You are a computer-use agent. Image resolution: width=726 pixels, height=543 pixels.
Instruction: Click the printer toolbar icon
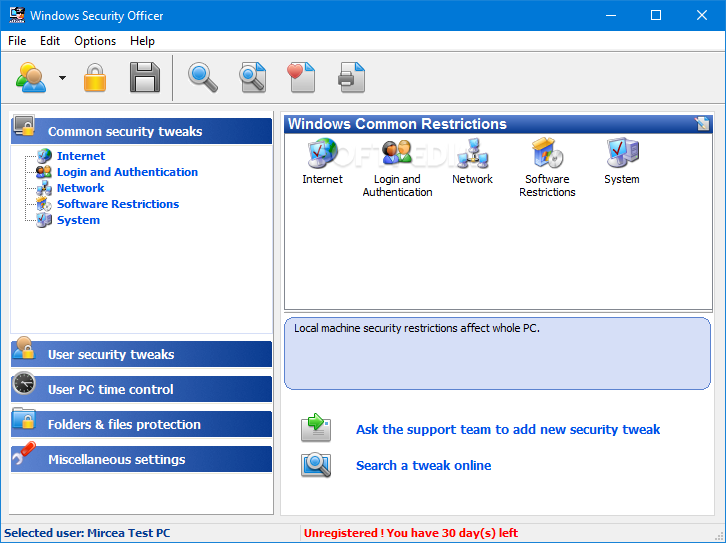pos(352,77)
